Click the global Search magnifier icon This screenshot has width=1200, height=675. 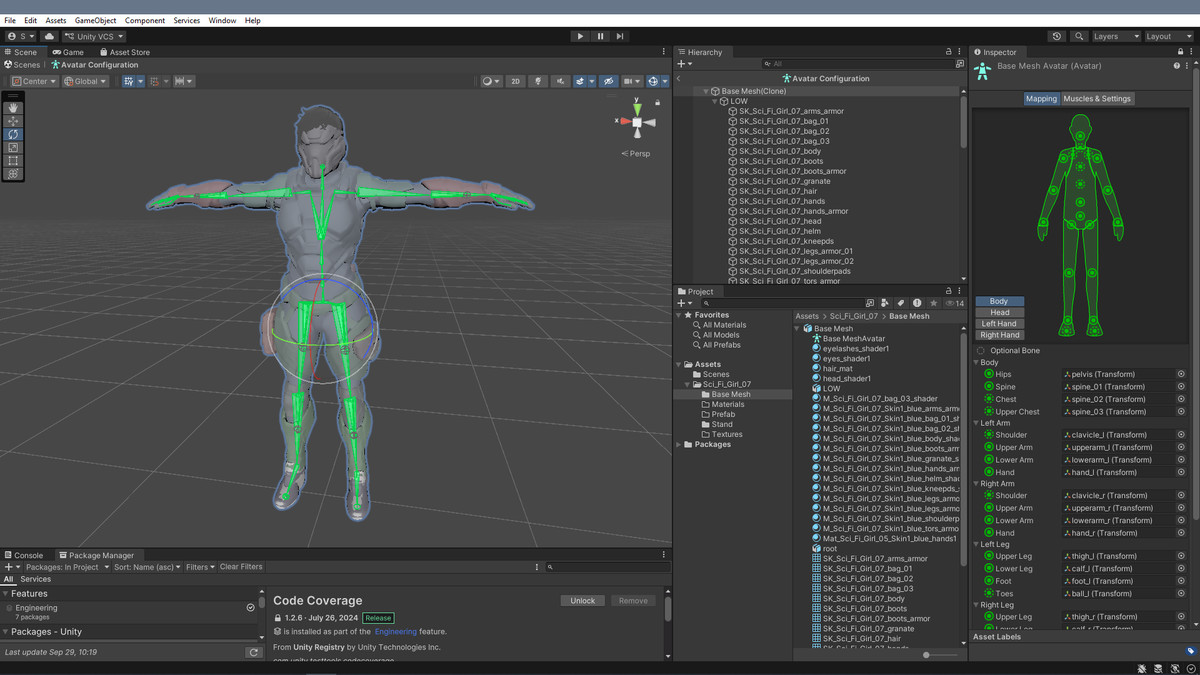point(1078,36)
